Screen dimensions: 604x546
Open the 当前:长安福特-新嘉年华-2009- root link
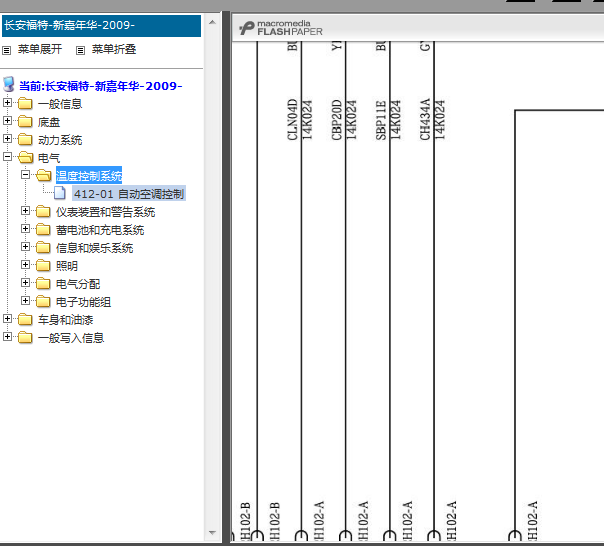point(101,86)
